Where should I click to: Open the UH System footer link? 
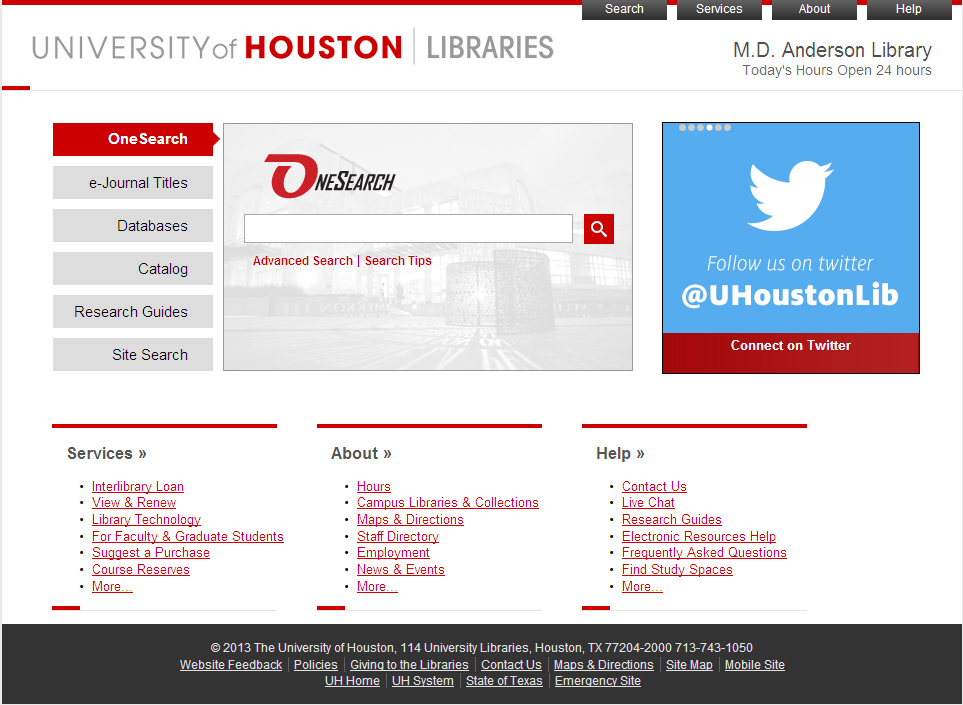423,680
